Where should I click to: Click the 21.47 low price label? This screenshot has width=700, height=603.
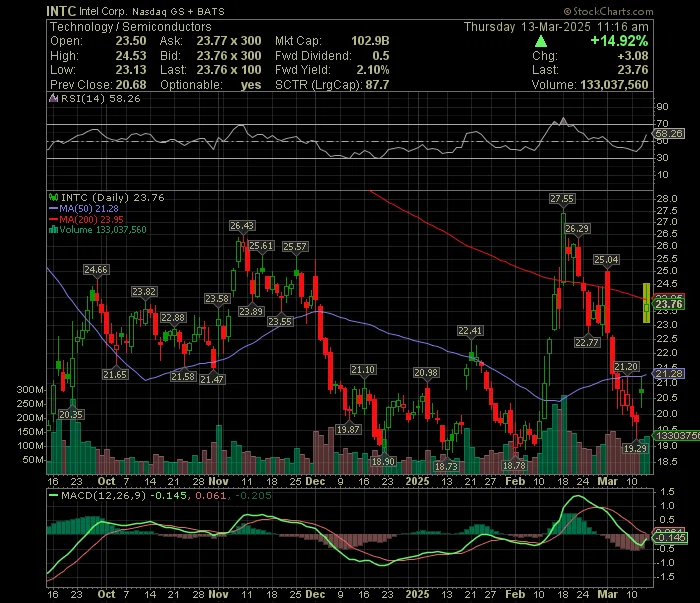click(212, 379)
